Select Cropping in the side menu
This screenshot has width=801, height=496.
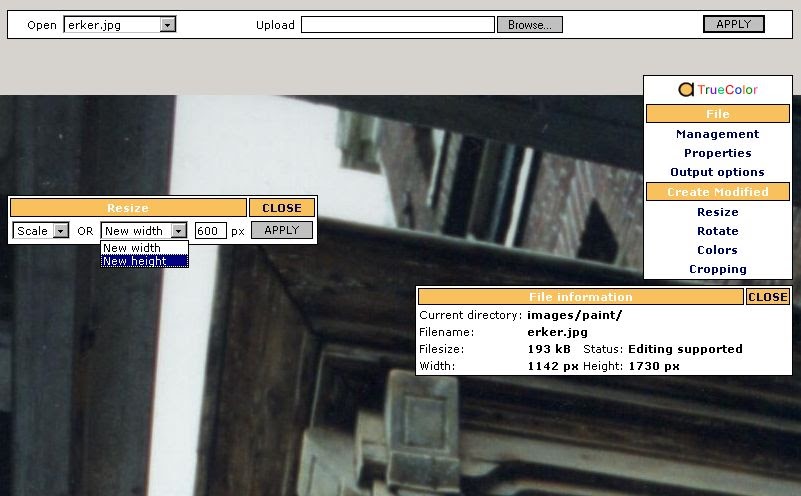pyautogui.click(x=717, y=269)
